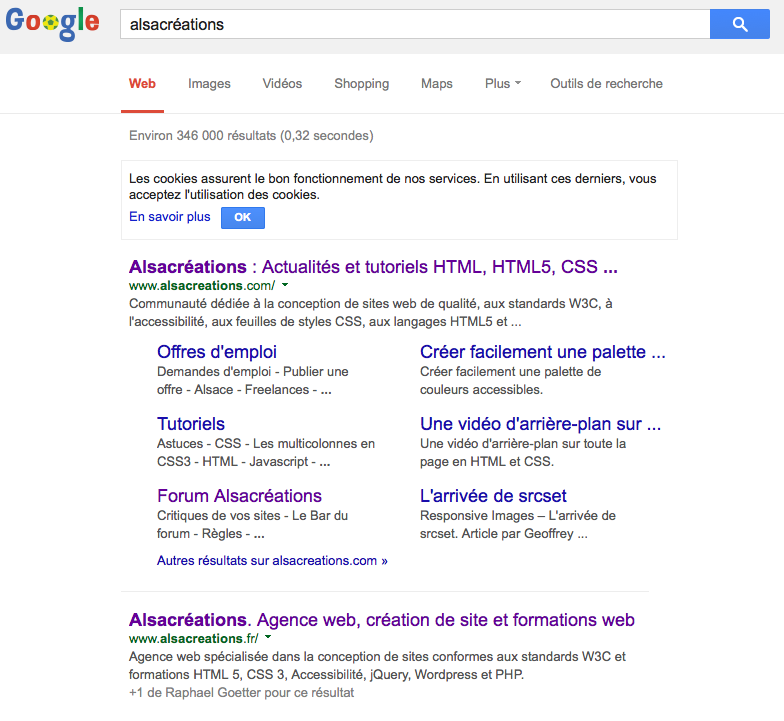
Task: Go to the Shopping tab
Action: click(362, 84)
